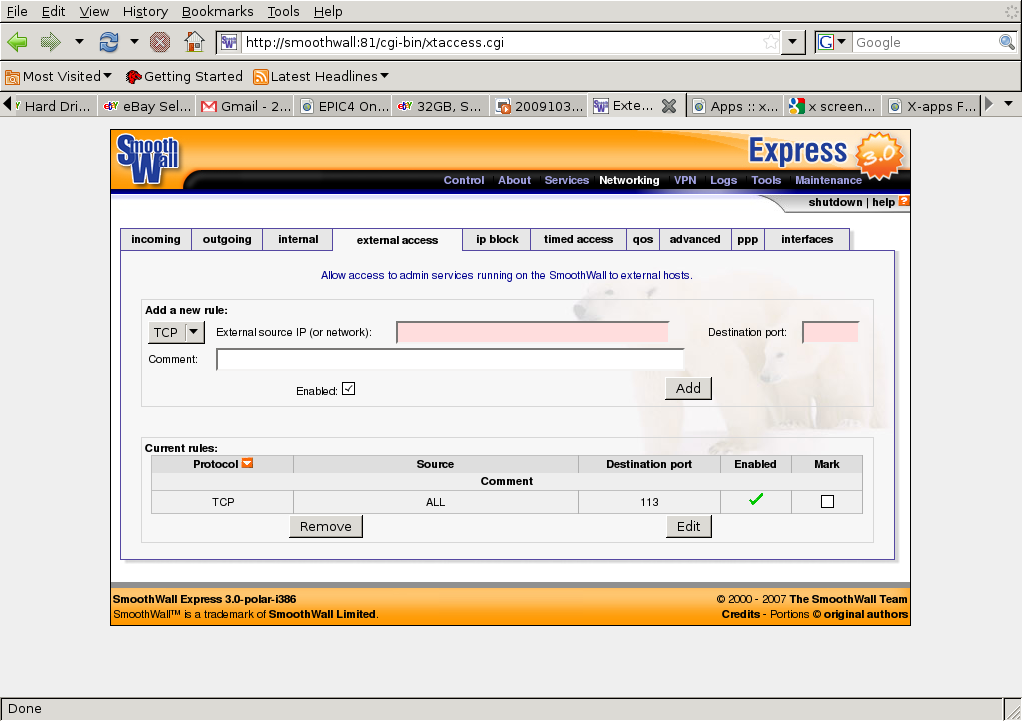Open the TCP protocol dropdown
This screenshot has width=1022, height=721.
click(176, 332)
